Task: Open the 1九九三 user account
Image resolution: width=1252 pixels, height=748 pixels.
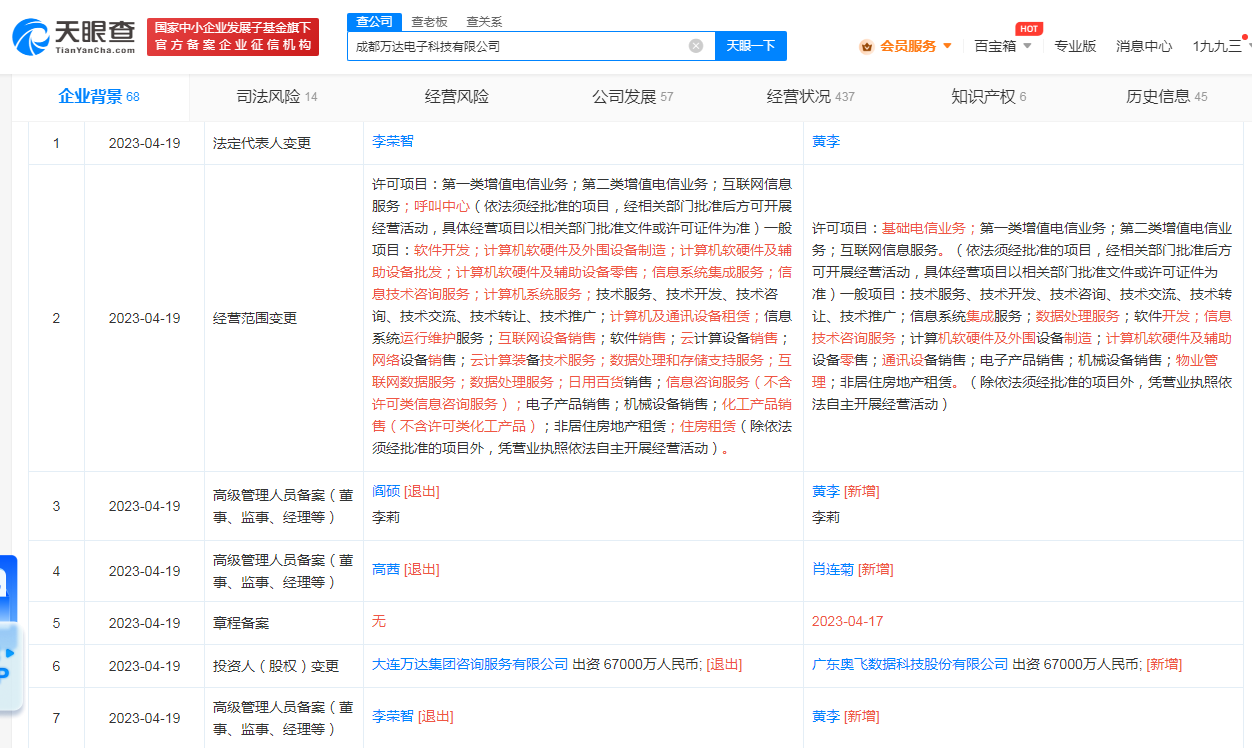Action: pyautogui.click(x=1216, y=46)
